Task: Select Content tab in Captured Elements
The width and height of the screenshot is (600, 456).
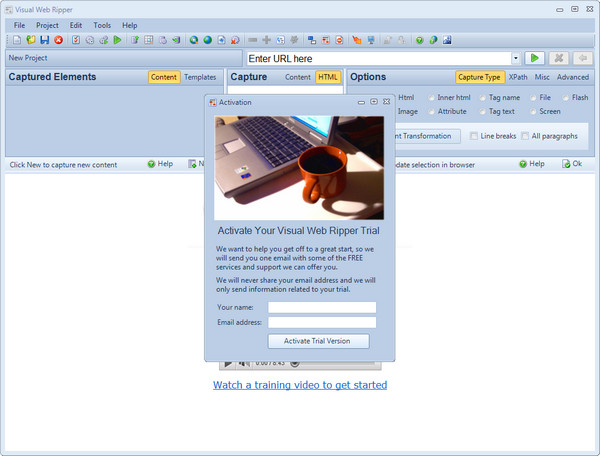Action: coord(164,77)
